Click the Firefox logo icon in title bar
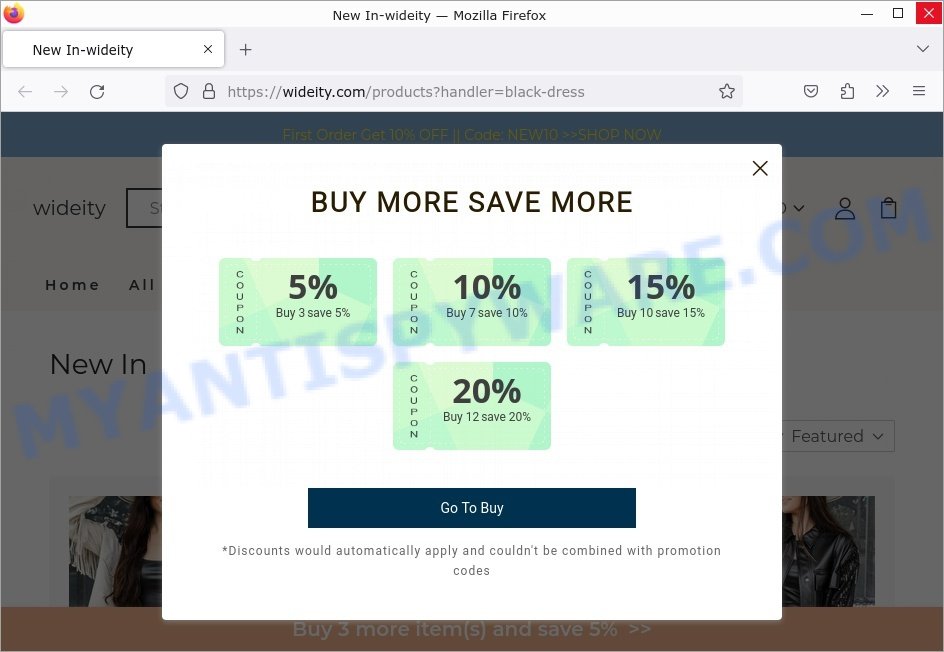This screenshot has height=652, width=944. click(13, 13)
